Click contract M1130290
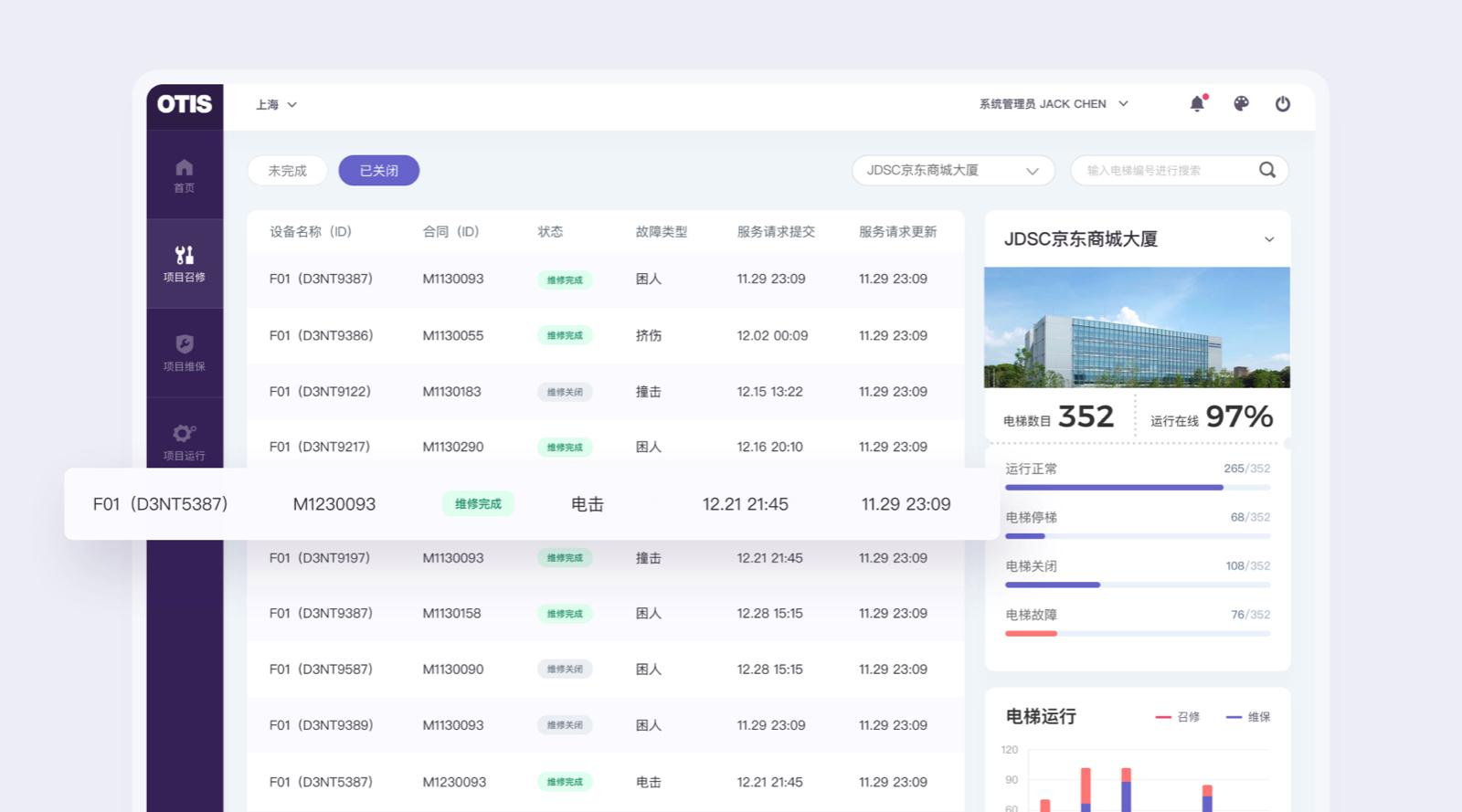Viewport: 1462px width, 812px height. (453, 447)
